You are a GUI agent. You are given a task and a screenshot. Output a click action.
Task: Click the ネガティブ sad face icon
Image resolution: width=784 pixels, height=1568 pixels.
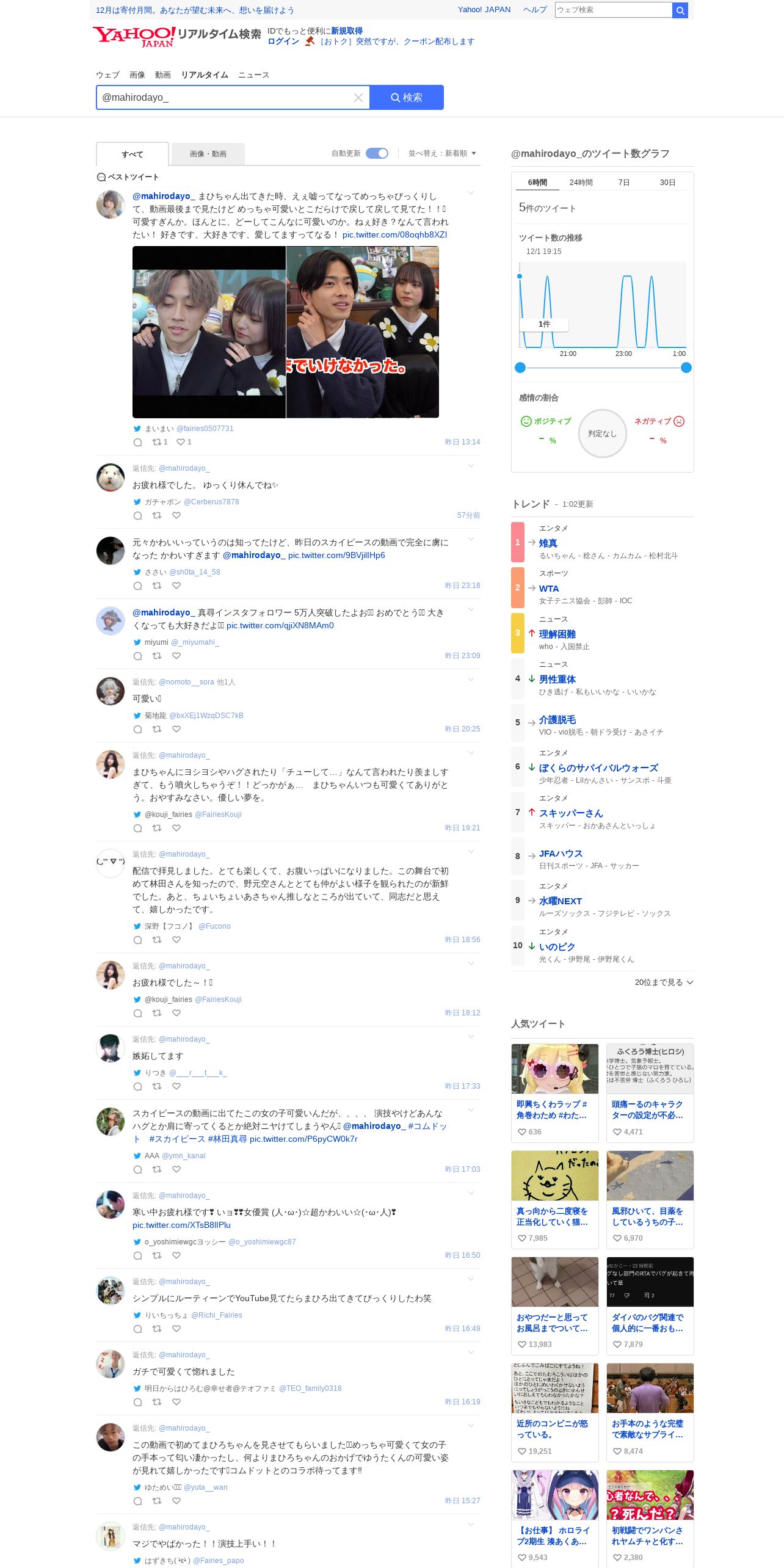(679, 421)
